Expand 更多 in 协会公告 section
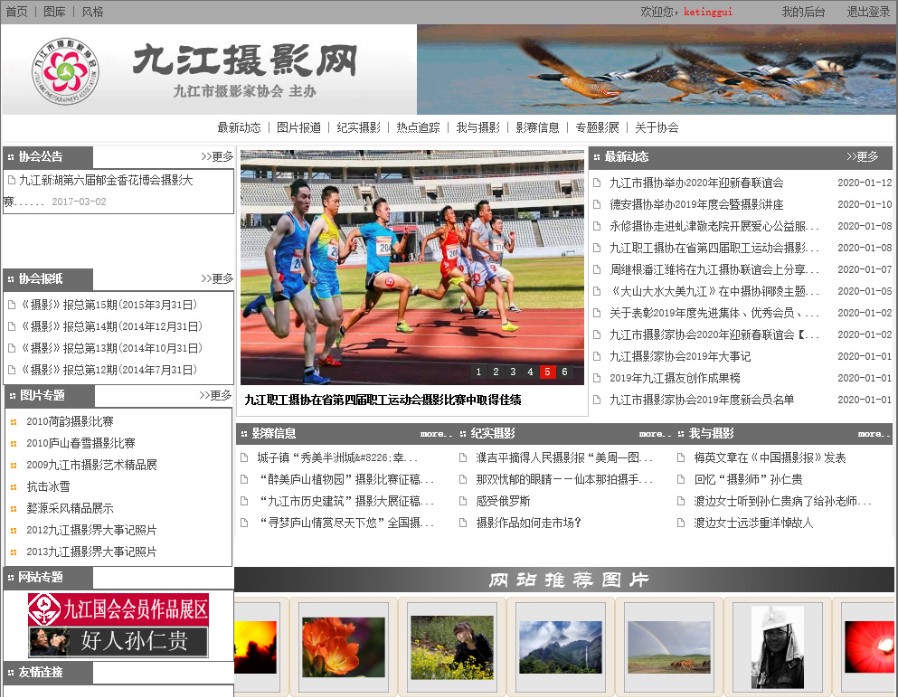The image size is (898, 697). pos(217,157)
